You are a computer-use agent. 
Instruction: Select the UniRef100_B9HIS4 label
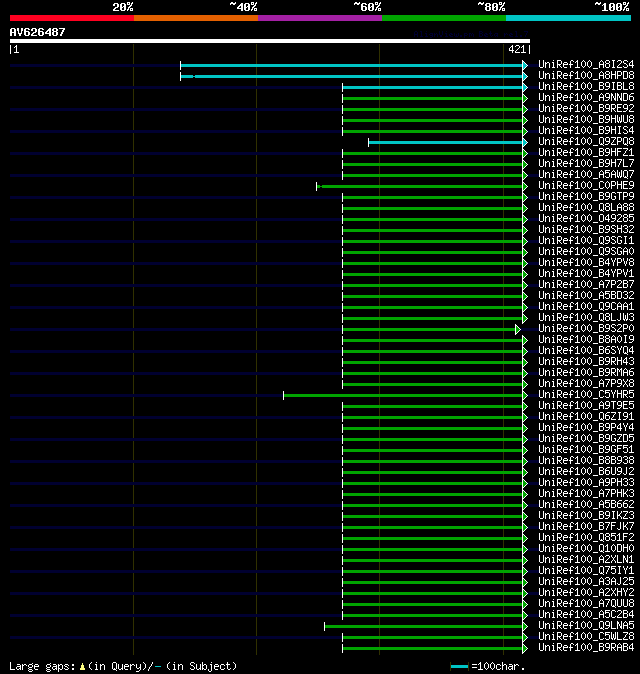(586, 130)
